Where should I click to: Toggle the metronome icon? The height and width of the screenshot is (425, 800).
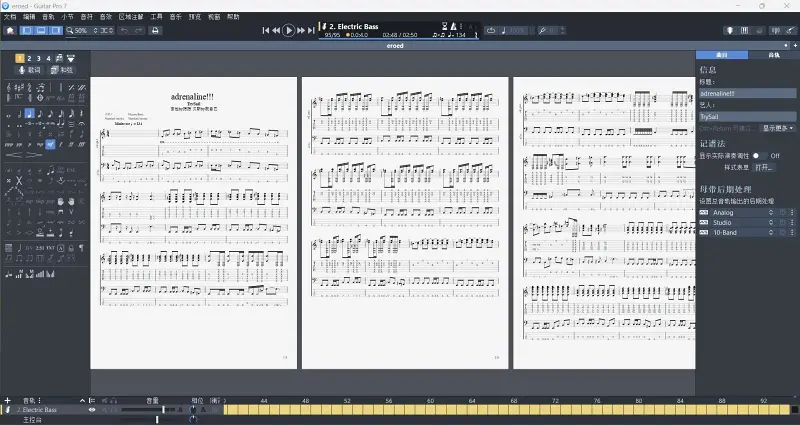(x=454, y=26)
